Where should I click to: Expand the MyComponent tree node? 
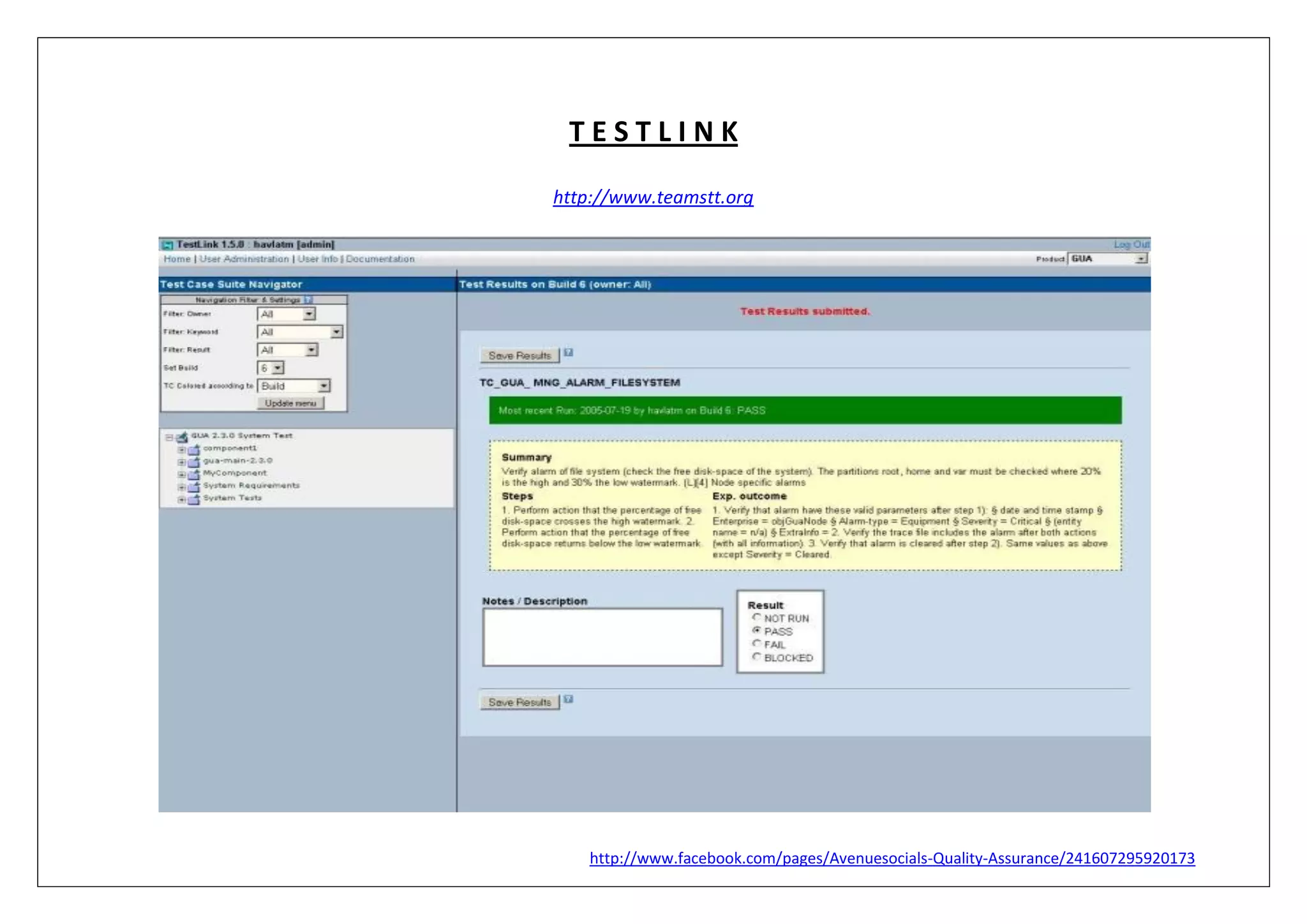tap(181, 475)
